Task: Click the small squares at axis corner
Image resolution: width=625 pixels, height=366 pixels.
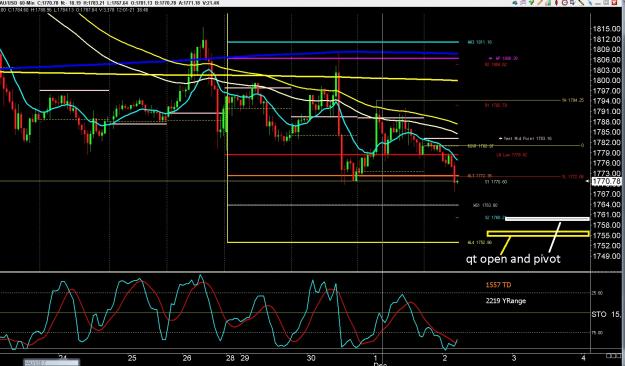Action: (x=613, y=355)
